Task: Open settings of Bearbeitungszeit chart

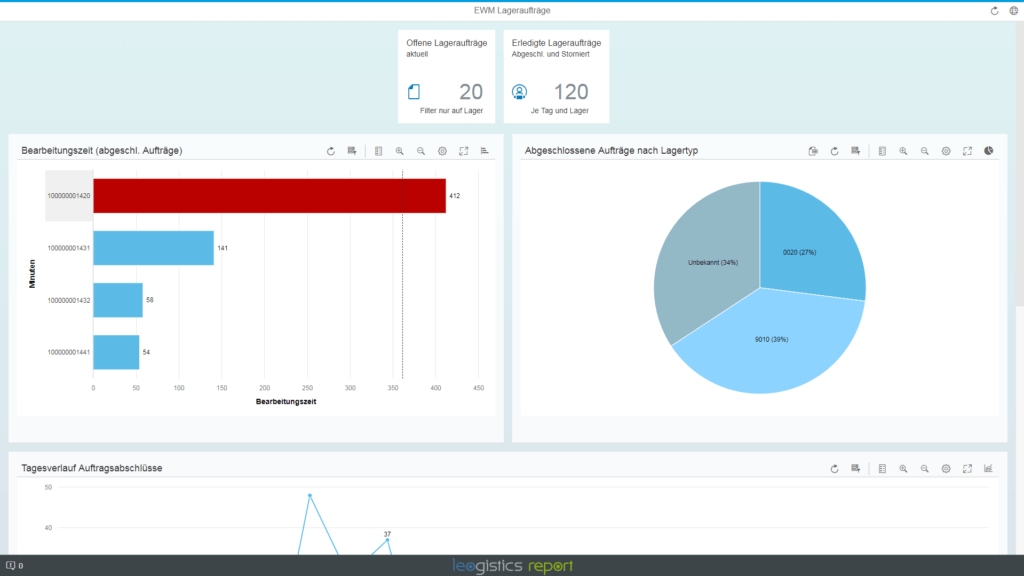Action: pyautogui.click(x=442, y=151)
